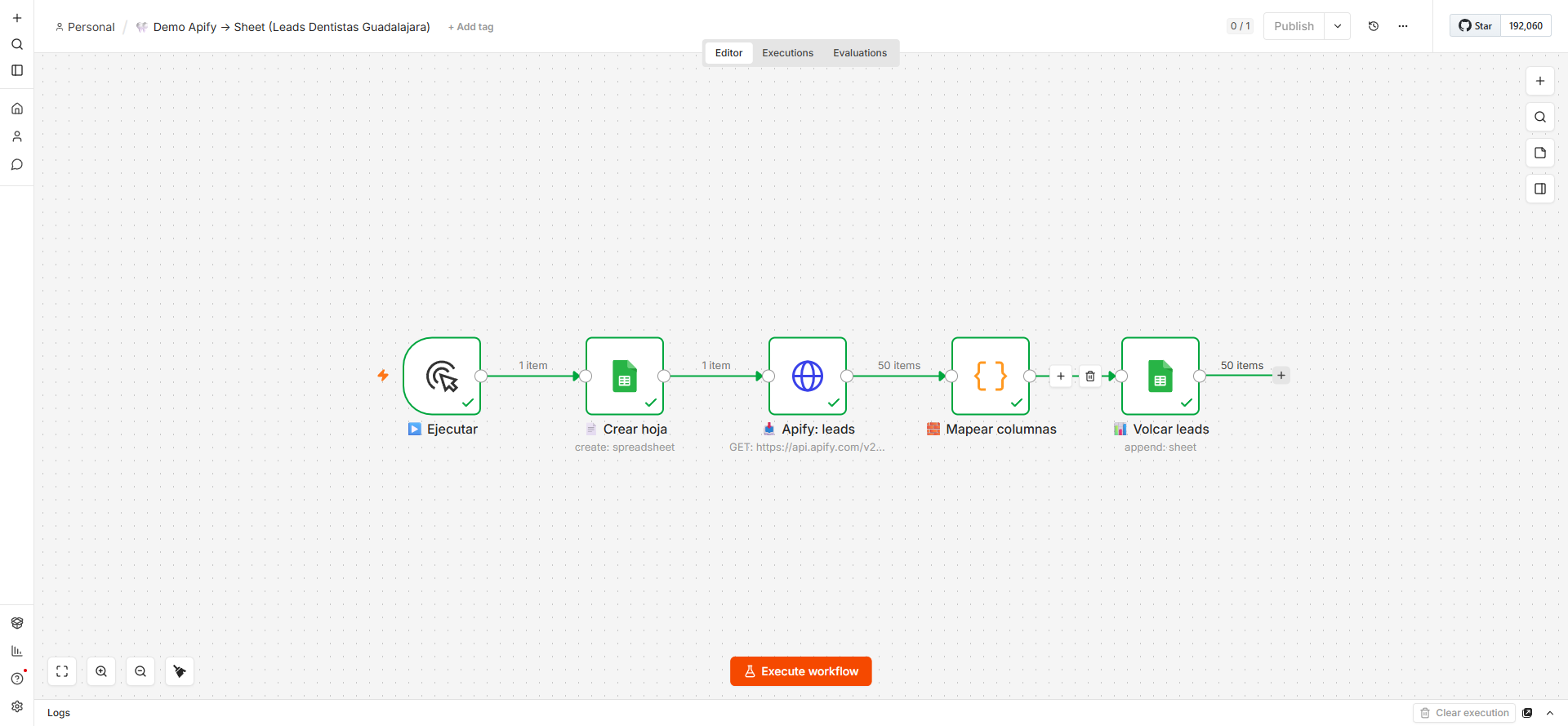Open the Ejecutar manual trigger node

(x=442, y=376)
